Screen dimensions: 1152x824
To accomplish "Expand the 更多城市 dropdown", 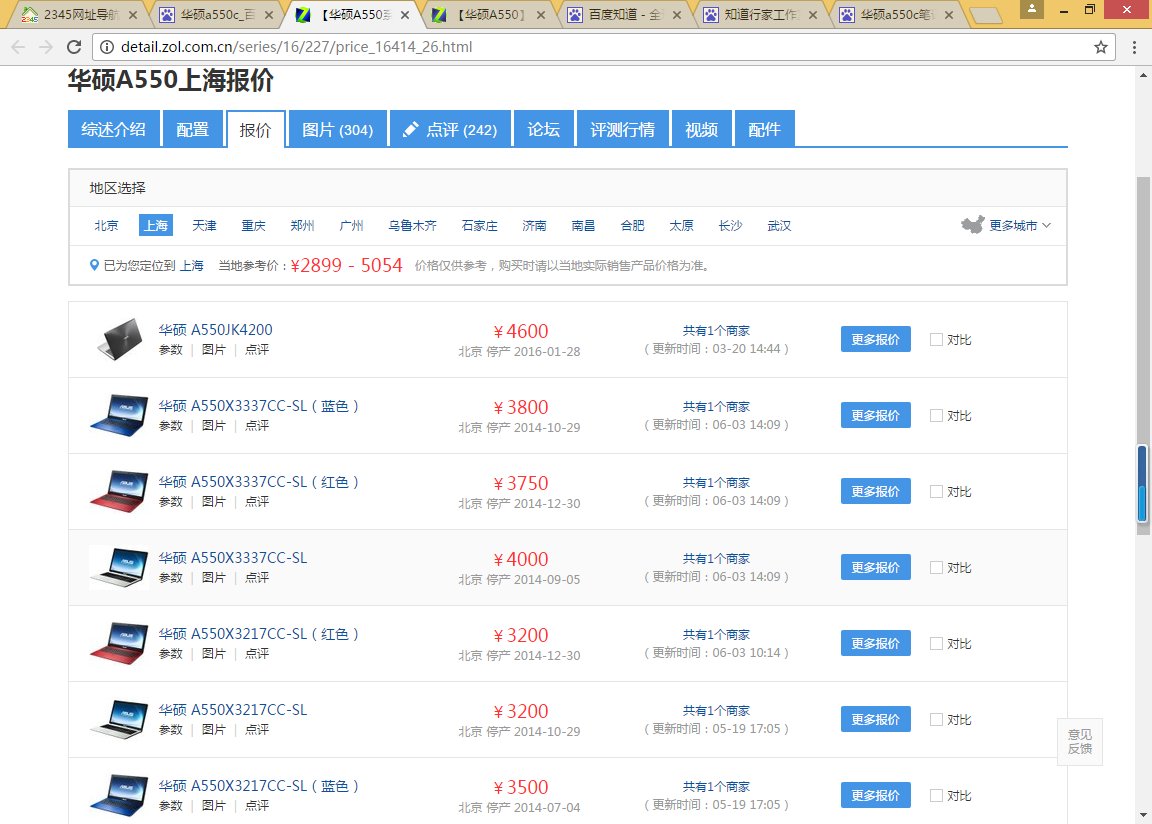I will click(x=1019, y=226).
